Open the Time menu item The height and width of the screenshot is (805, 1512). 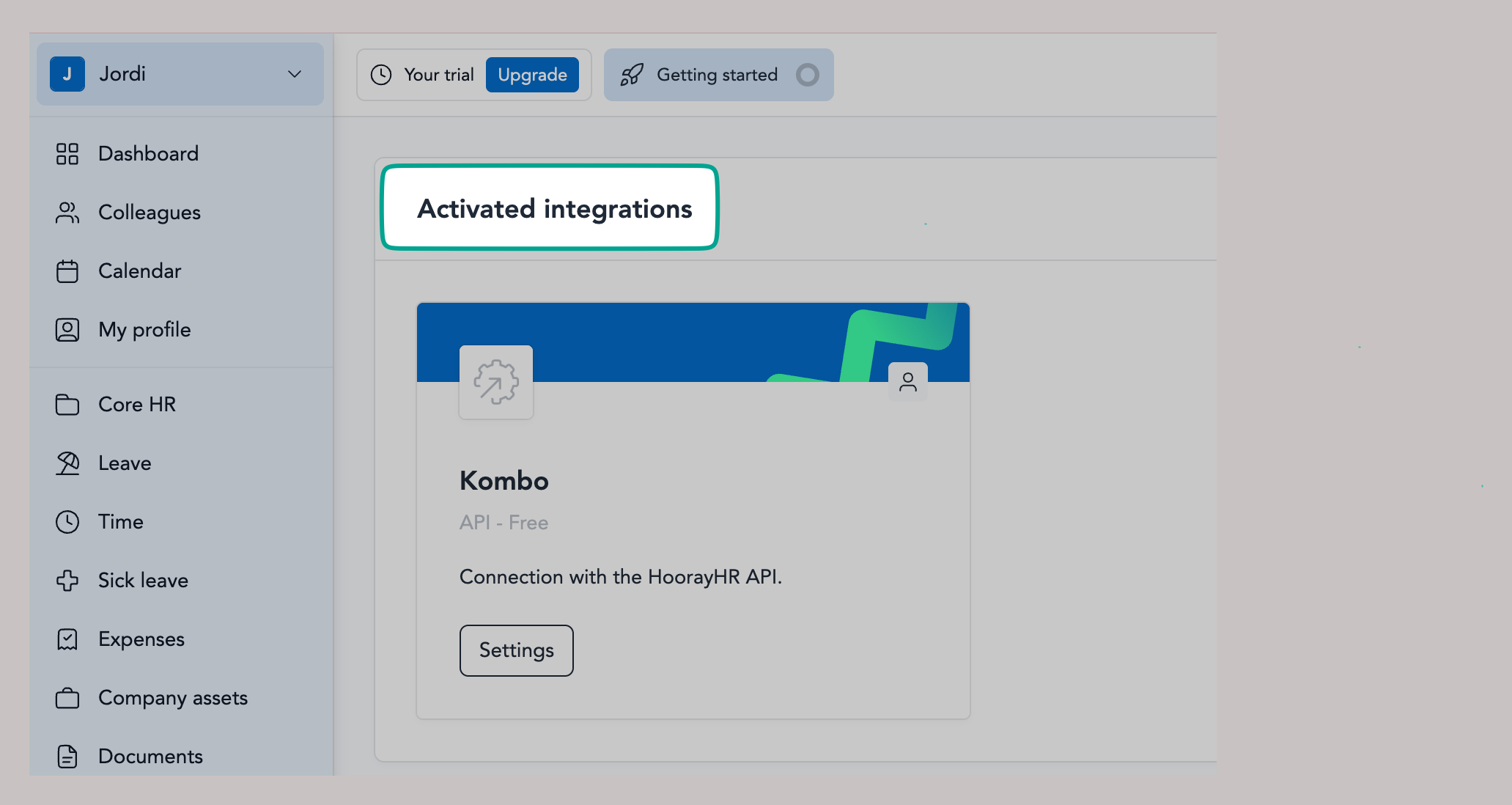(x=121, y=522)
